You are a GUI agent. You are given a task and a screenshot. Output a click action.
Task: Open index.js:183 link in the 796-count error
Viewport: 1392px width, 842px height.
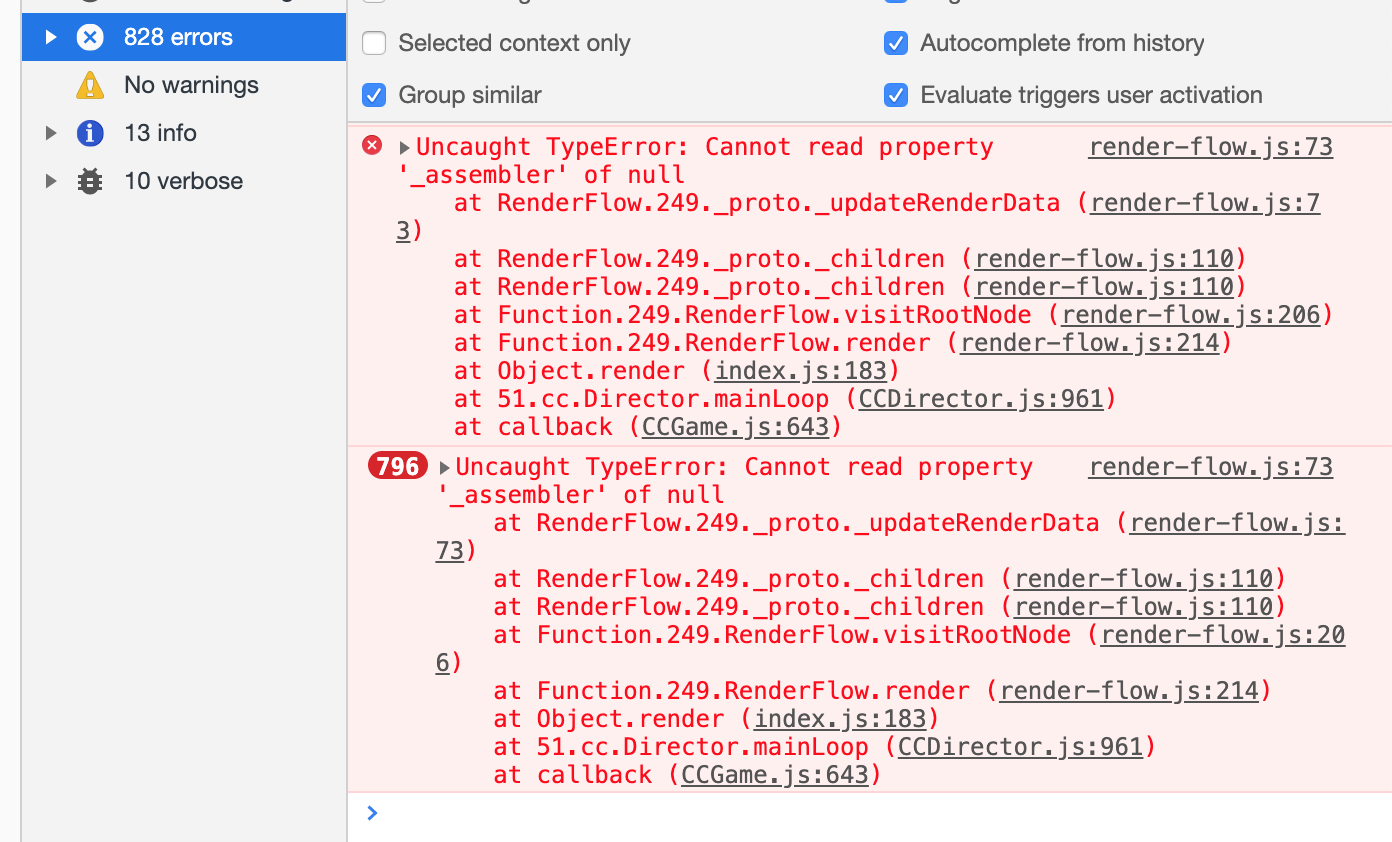coord(840,719)
